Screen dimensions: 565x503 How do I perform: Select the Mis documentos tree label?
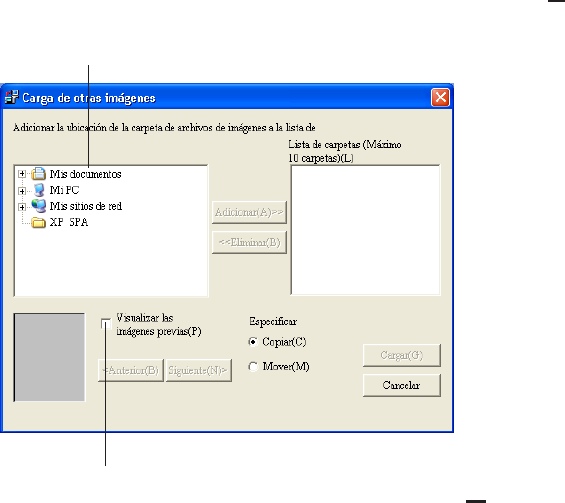[x=85, y=174]
